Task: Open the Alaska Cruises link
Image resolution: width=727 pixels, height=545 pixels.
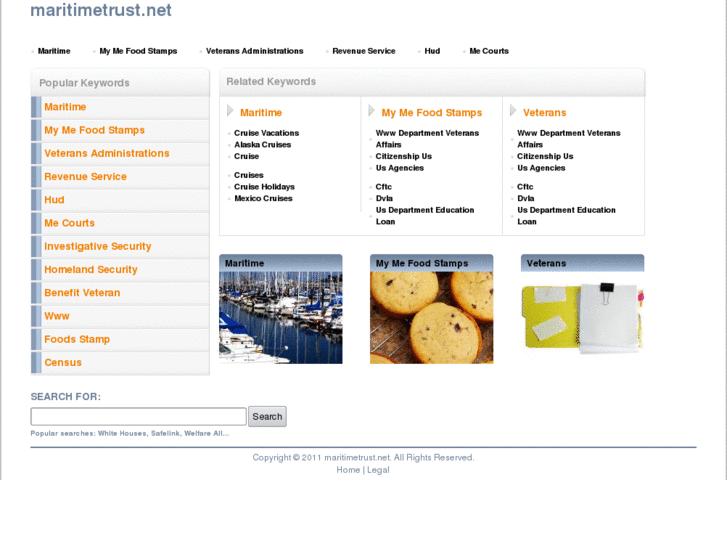Action: (262, 145)
